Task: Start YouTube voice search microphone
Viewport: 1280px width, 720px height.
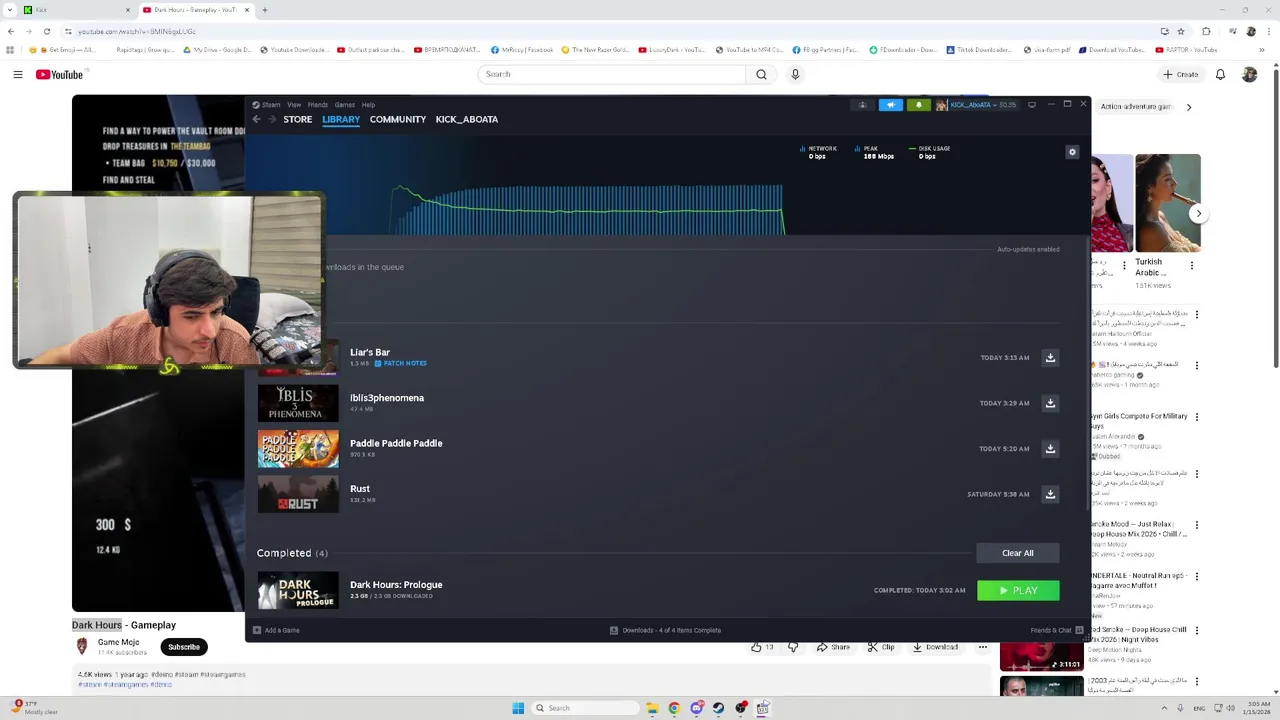Action: click(x=795, y=74)
